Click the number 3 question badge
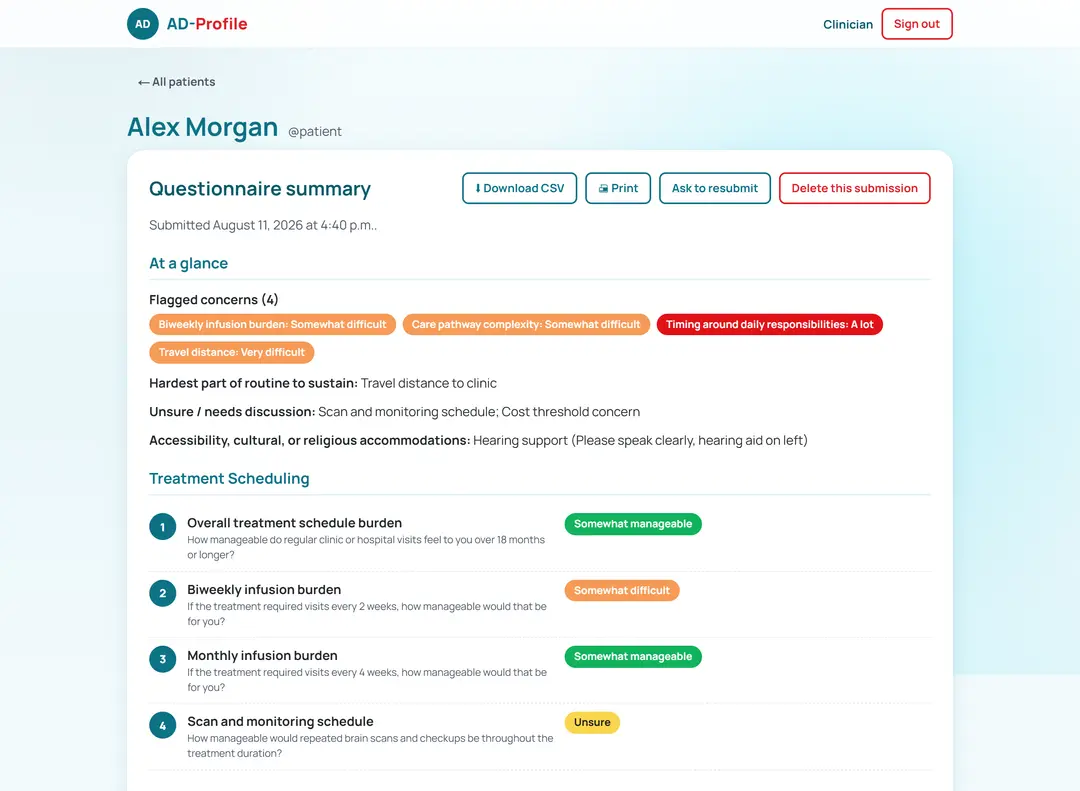1080x791 pixels. point(163,659)
